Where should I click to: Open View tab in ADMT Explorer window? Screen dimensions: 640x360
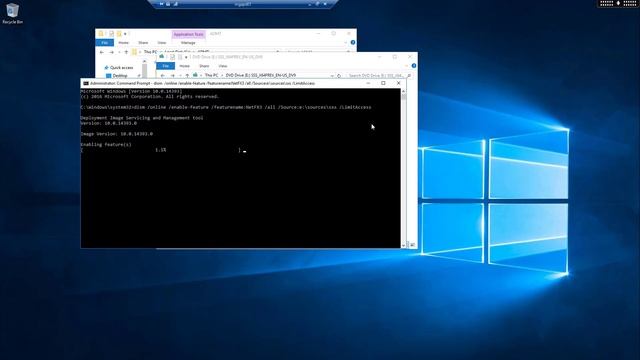[x=162, y=43]
